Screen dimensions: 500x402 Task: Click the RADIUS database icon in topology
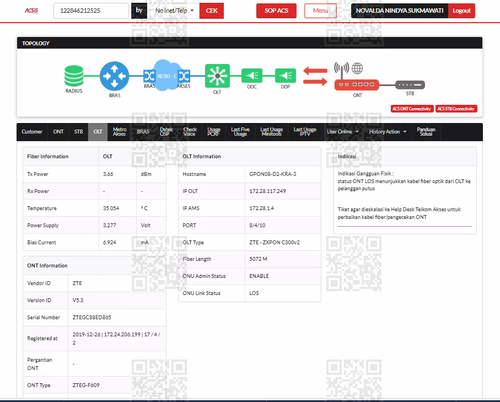click(x=74, y=76)
